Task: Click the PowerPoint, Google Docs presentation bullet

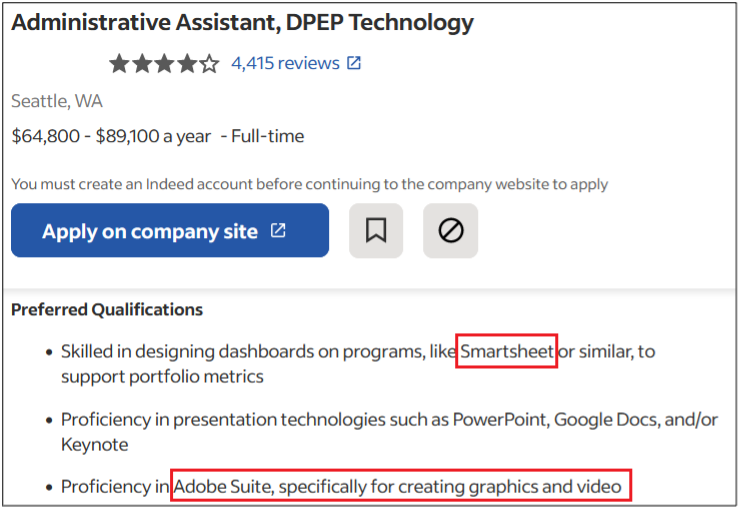Action: 389,432
